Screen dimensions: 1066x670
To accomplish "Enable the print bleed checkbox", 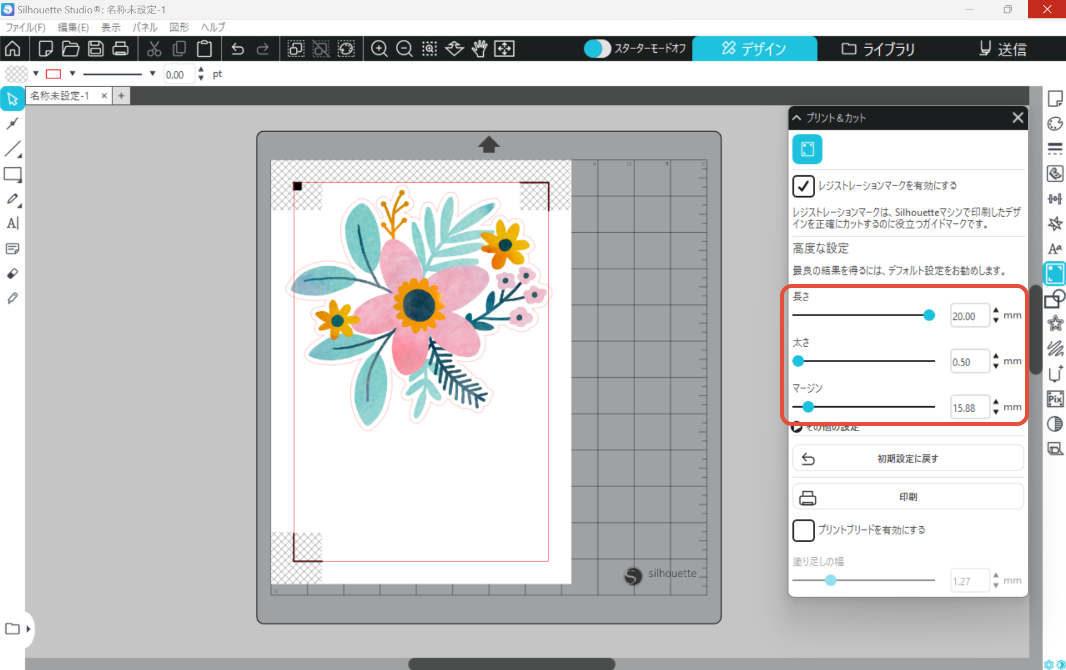I will [803, 530].
